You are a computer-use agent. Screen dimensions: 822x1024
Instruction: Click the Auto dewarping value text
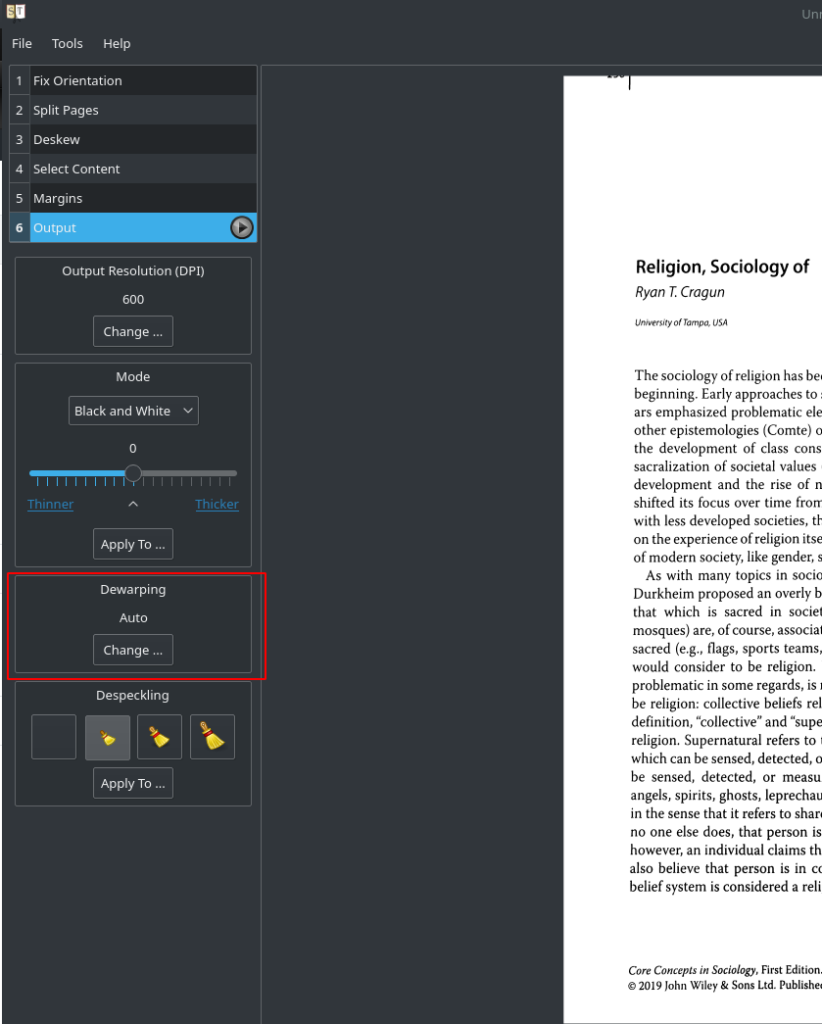click(x=133, y=618)
